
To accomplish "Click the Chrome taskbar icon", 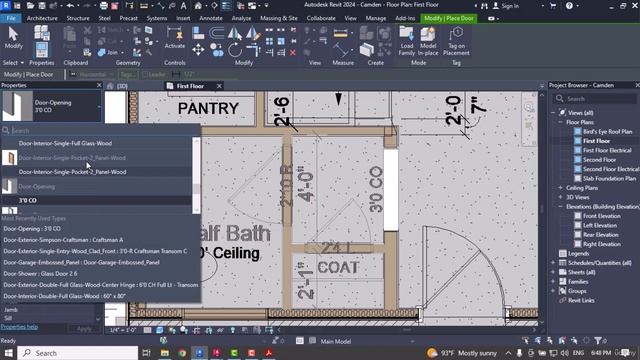I will pos(182,353).
